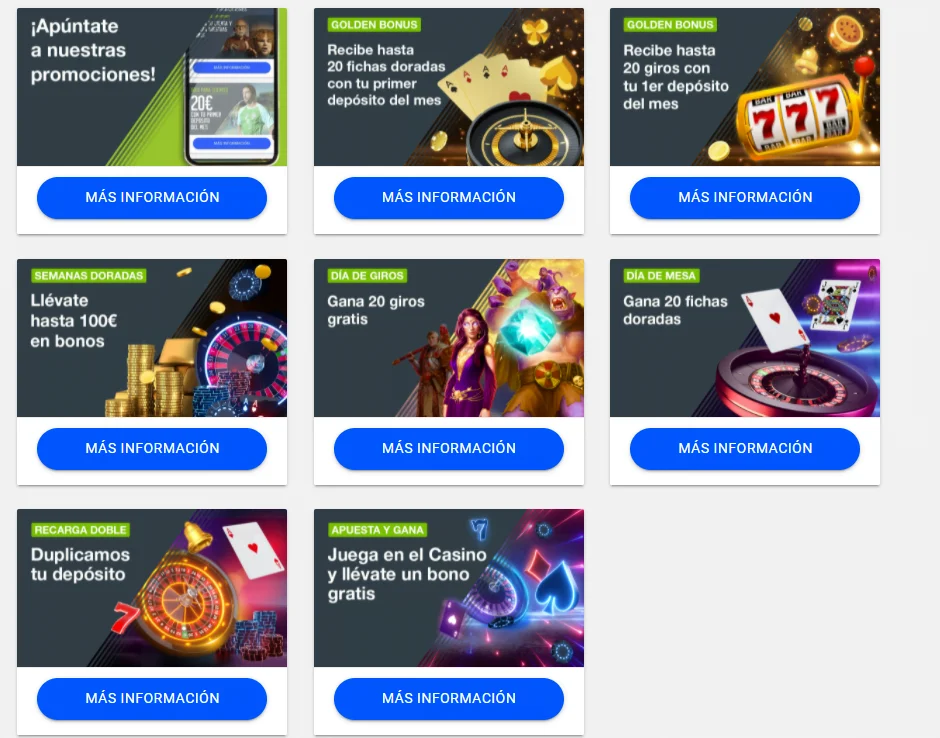Open 'Más información' under Apuesta y Gana card
This screenshot has width=940, height=738.
tap(448, 698)
